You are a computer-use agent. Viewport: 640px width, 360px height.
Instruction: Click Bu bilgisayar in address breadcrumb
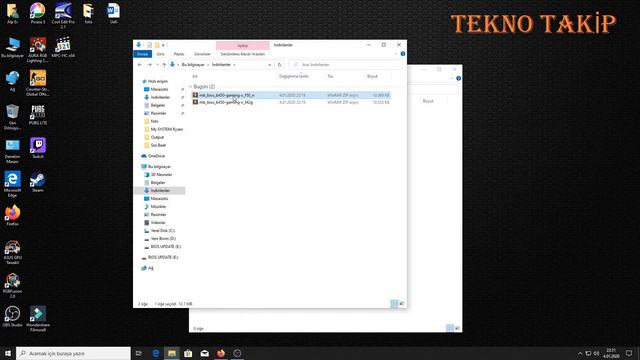pos(193,64)
